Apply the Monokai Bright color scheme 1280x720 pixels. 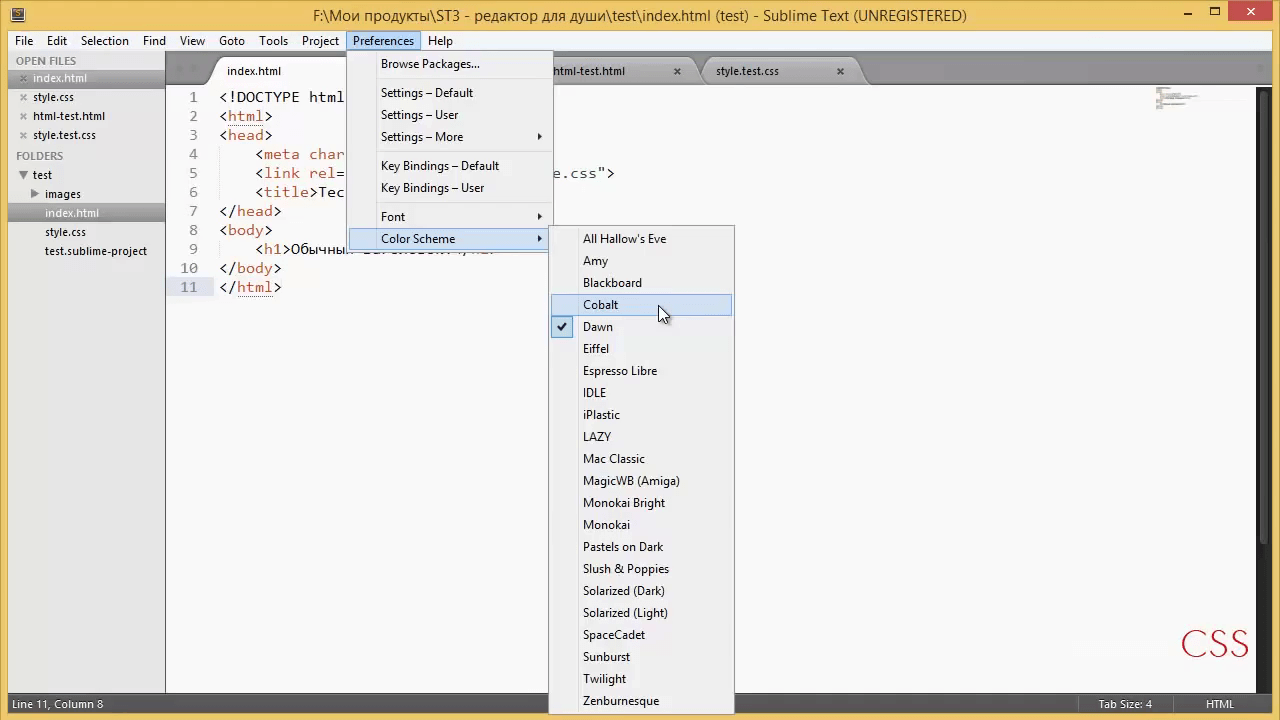(x=642, y=503)
